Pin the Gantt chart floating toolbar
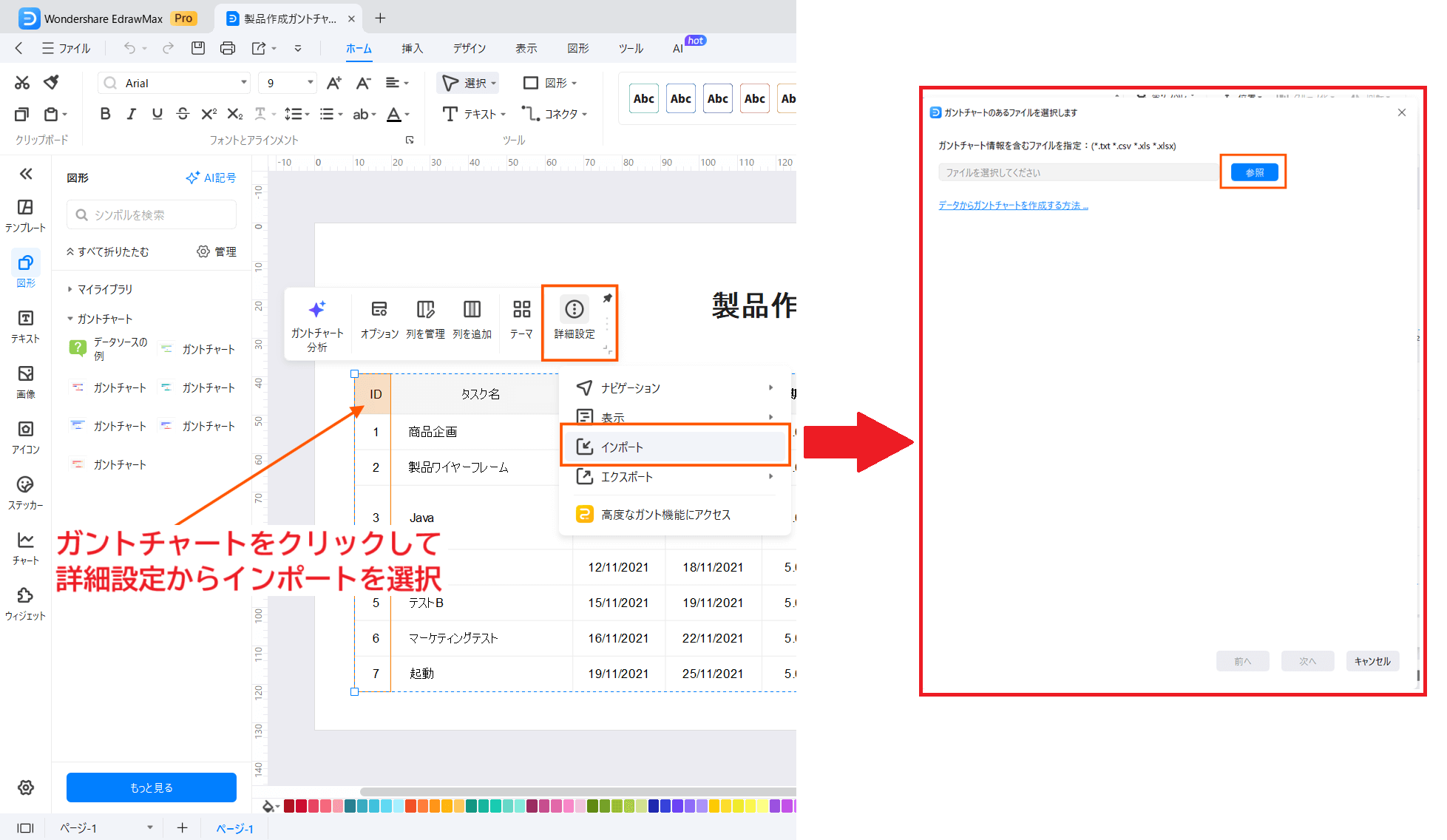 [607, 297]
